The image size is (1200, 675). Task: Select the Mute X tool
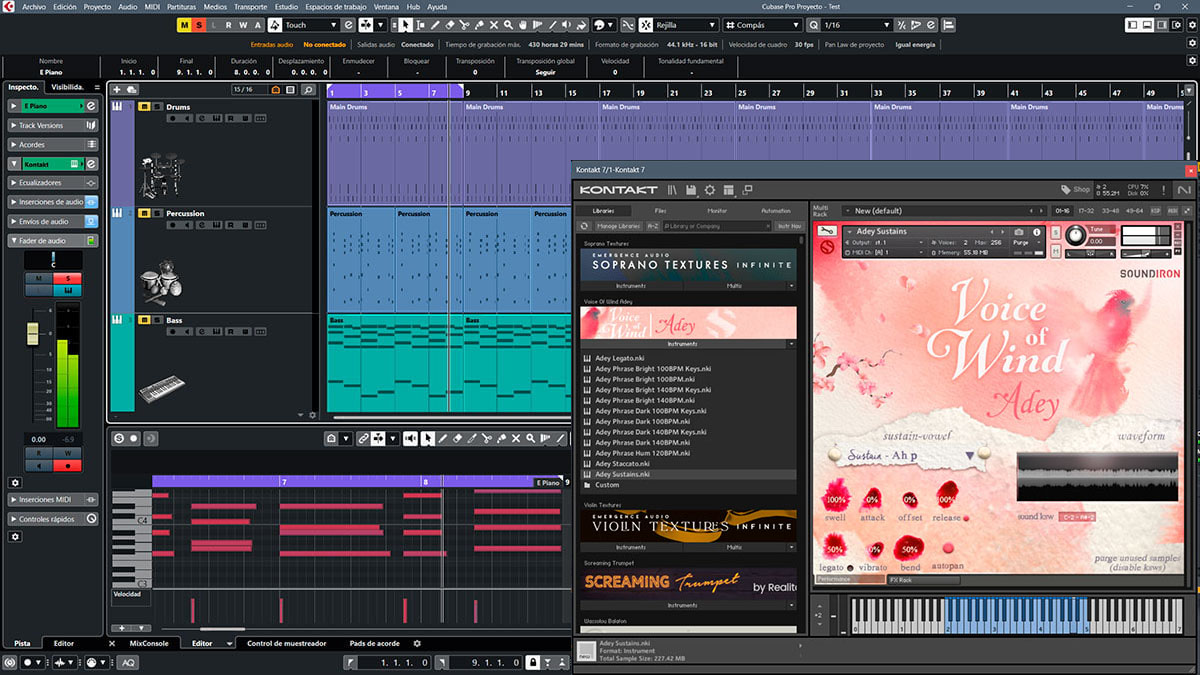point(495,24)
